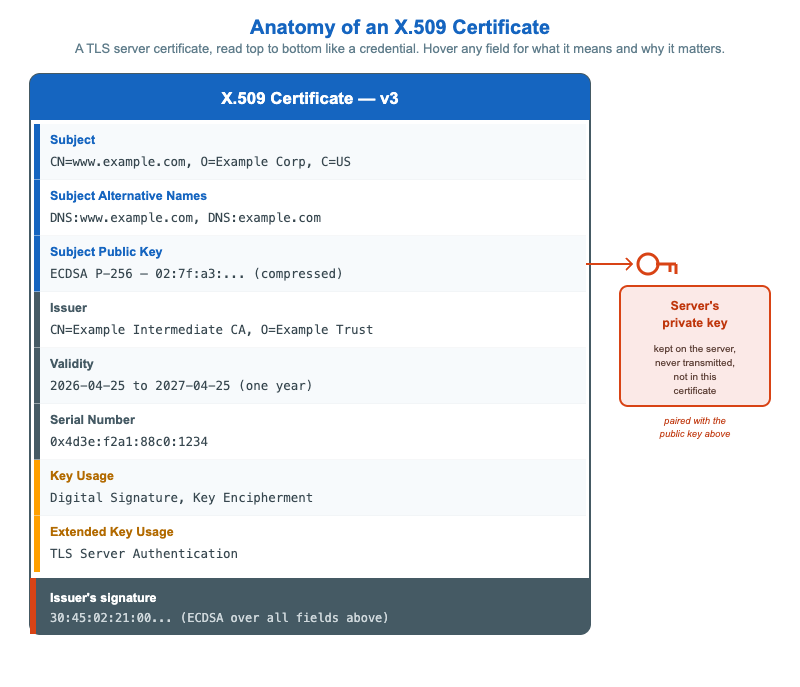The width and height of the screenshot is (800, 687).
Task: Click the Subject value CN=www.example.com
Action: (200, 162)
